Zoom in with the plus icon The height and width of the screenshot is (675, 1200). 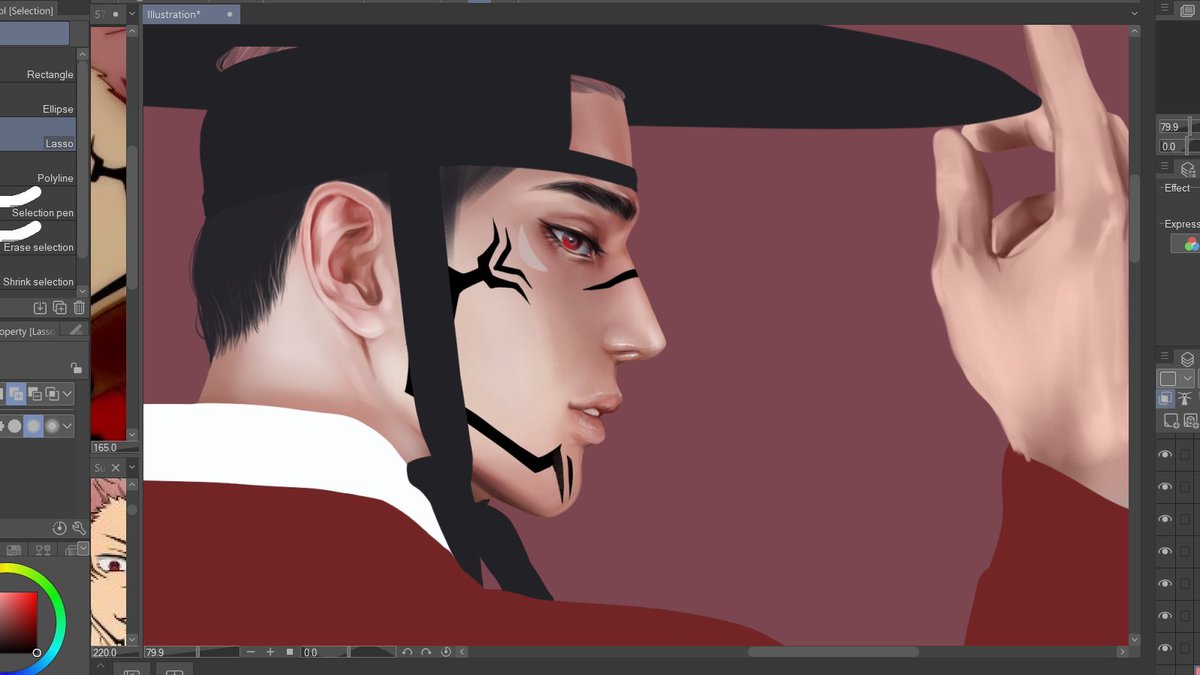(270, 652)
